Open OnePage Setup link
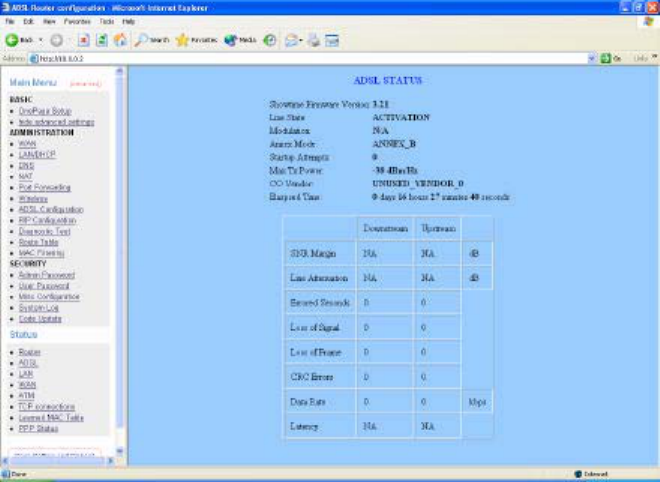 [45, 111]
